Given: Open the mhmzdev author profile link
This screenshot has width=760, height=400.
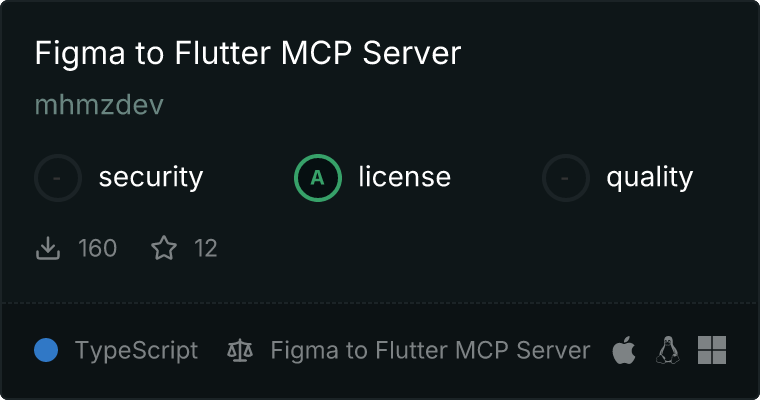Looking at the screenshot, I should pos(99,105).
